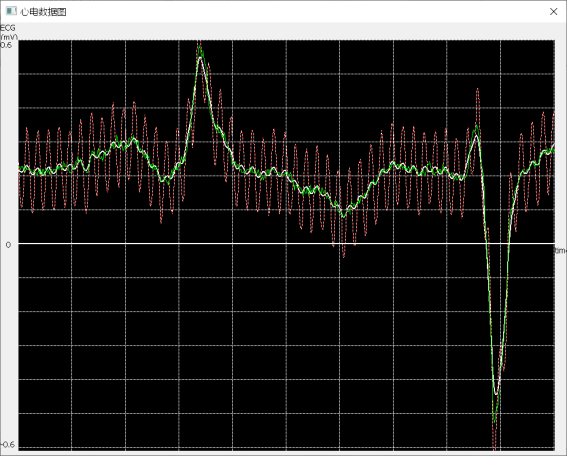Screen dimensions: 567x457
Task: Click the white waveform peak just before deep trough
Action: click(477, 137)
